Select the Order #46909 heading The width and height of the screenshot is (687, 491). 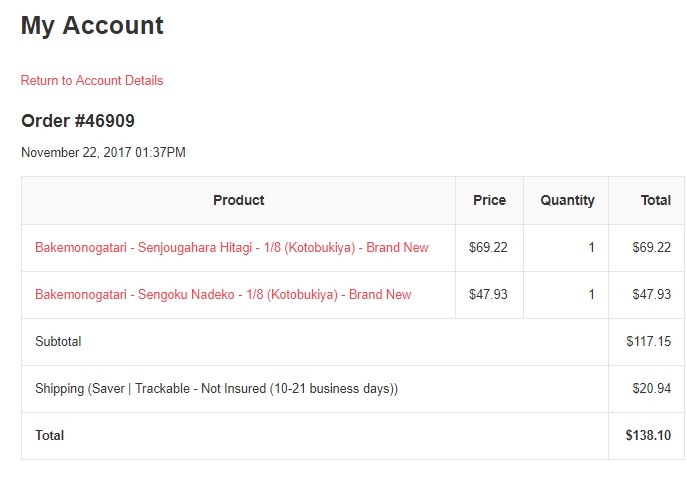[78, 121]
